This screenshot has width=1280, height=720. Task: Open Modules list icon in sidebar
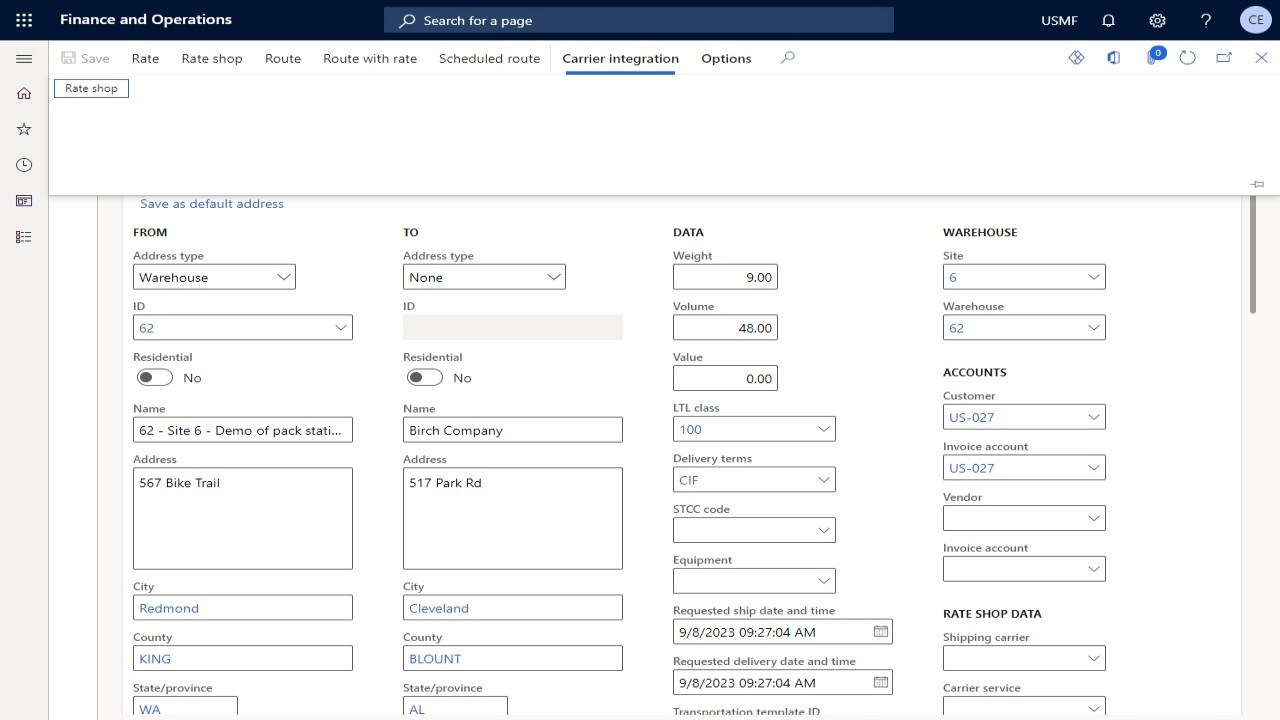pyautogui.click(x=24, y=237)
